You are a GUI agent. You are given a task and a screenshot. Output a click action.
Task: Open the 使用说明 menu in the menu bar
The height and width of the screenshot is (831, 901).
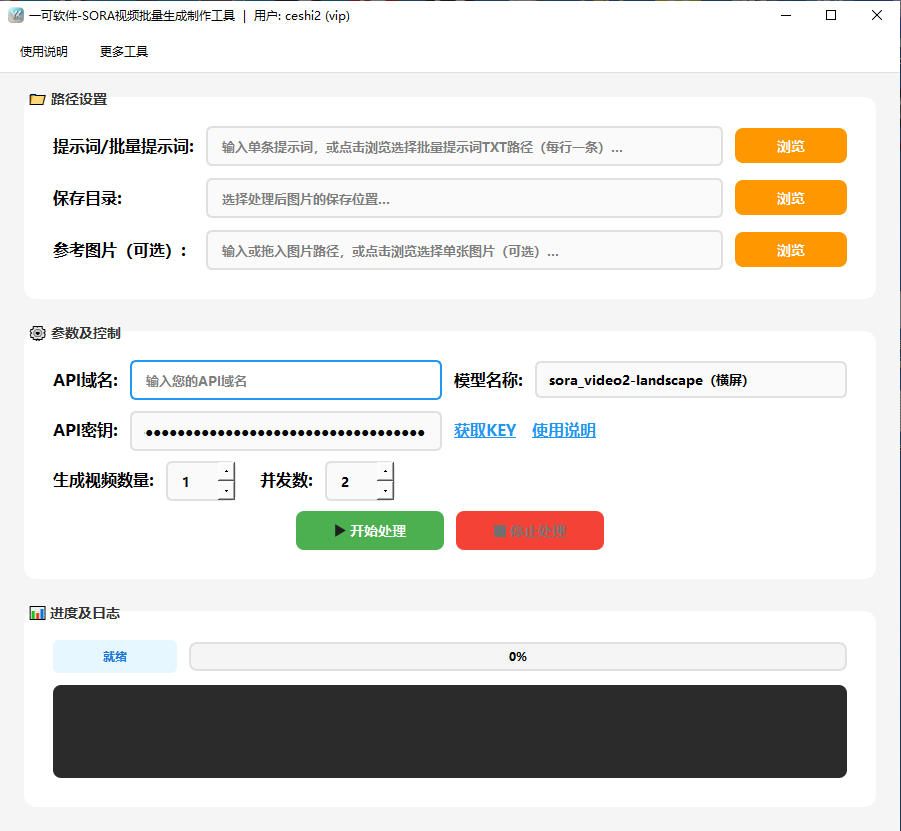[44, 51]
